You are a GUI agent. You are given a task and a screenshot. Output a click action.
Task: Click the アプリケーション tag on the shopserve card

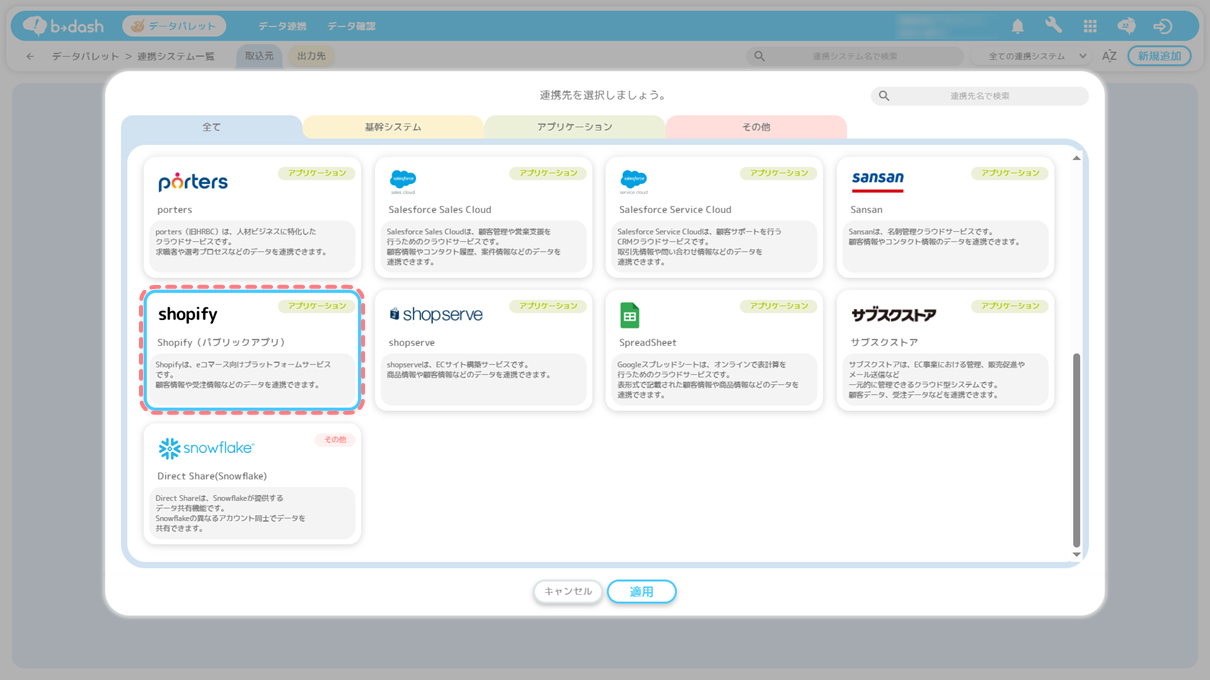point(548,307)
